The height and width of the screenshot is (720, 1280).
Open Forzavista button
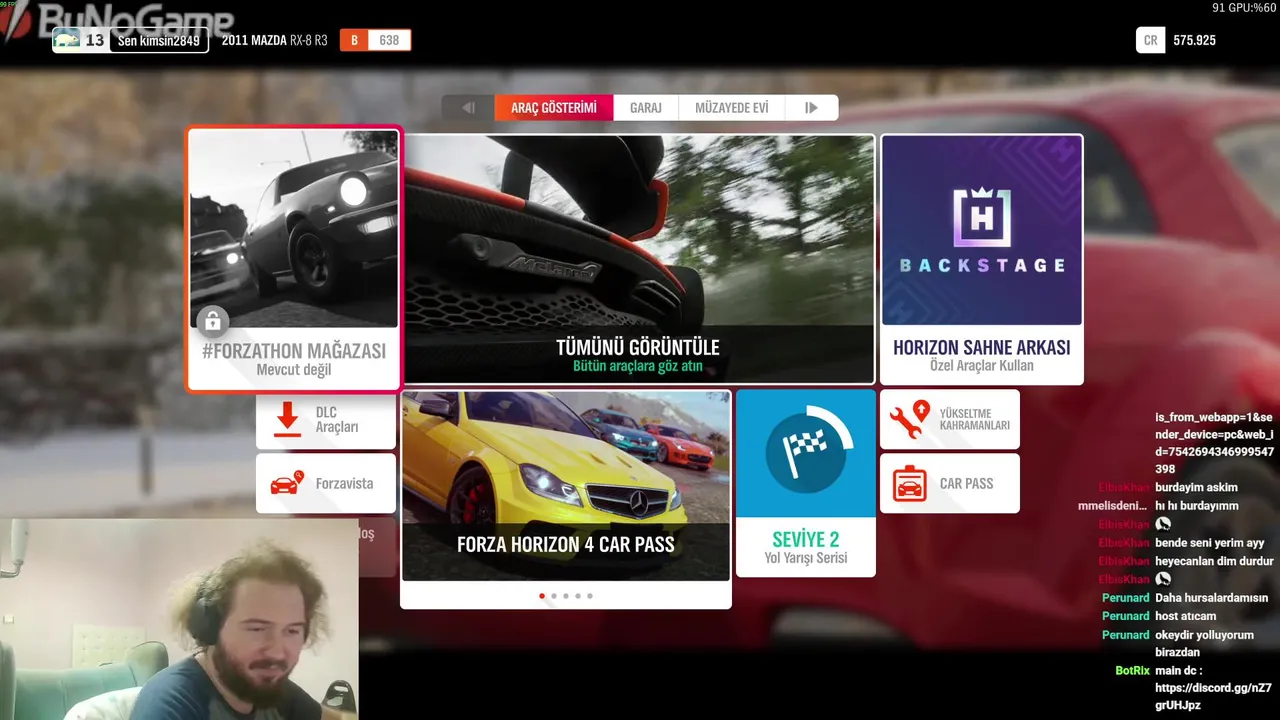click(x=326, y=483)
